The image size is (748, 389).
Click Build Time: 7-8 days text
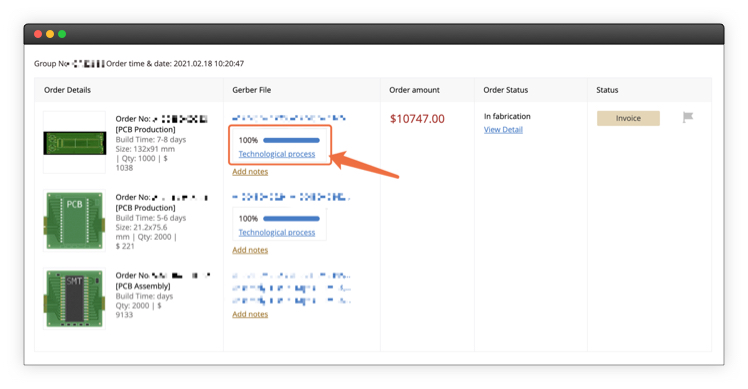(x=151, y=139)
